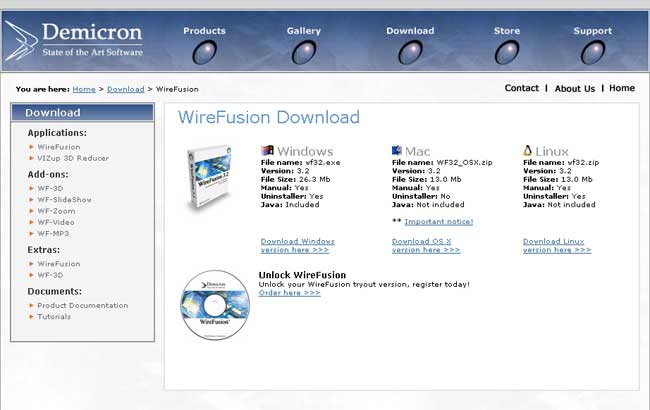
Task: Click Download Linux version here link
Action: pos(556,246)
